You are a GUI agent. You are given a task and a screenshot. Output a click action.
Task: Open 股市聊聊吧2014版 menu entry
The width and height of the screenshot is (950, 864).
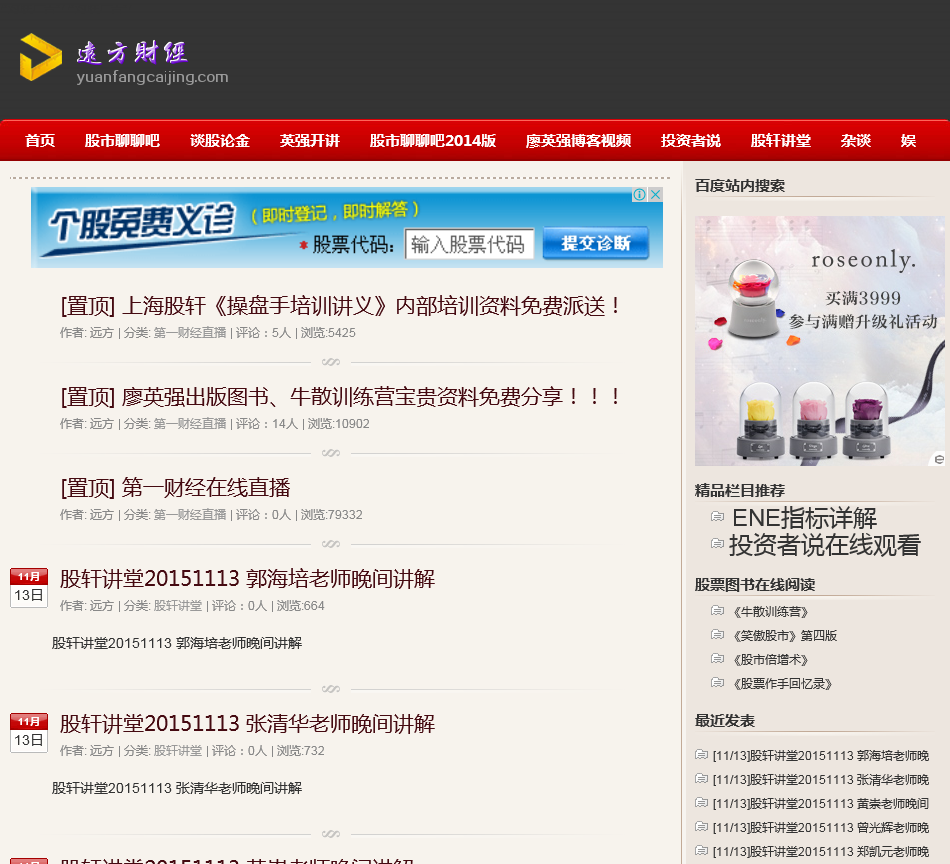click(433, 141)
